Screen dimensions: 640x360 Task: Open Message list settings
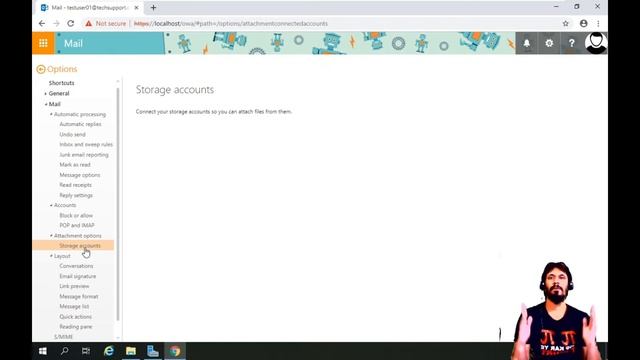point(74,307)
